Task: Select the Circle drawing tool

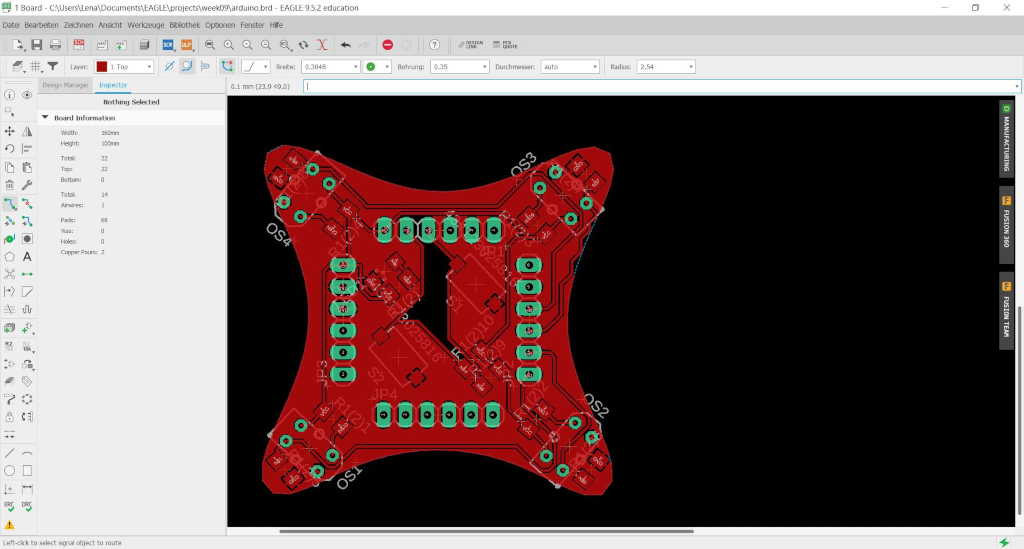Action: pyautogui.click(x=10, y=471)
